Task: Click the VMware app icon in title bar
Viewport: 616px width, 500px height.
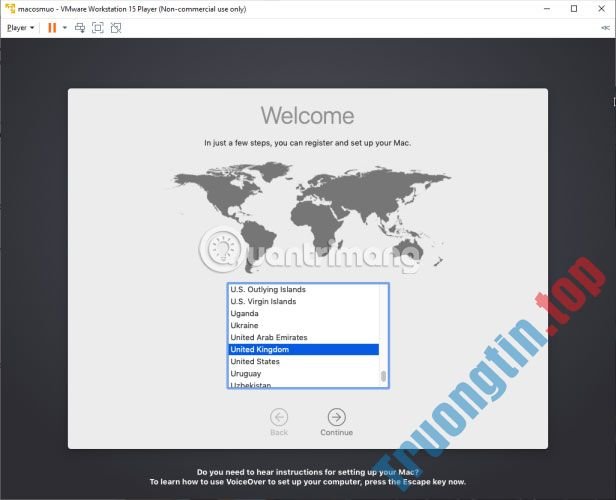Action: (10, 9)
